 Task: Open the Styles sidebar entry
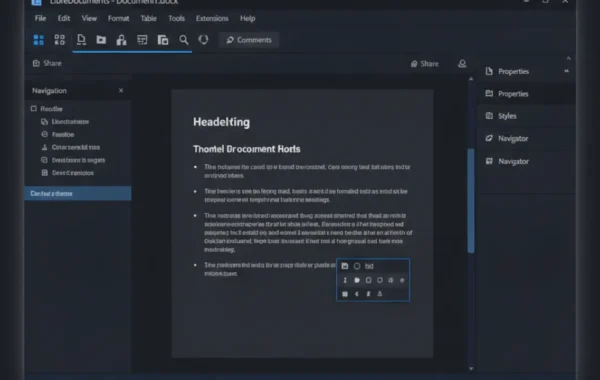[x=527, y=116]
